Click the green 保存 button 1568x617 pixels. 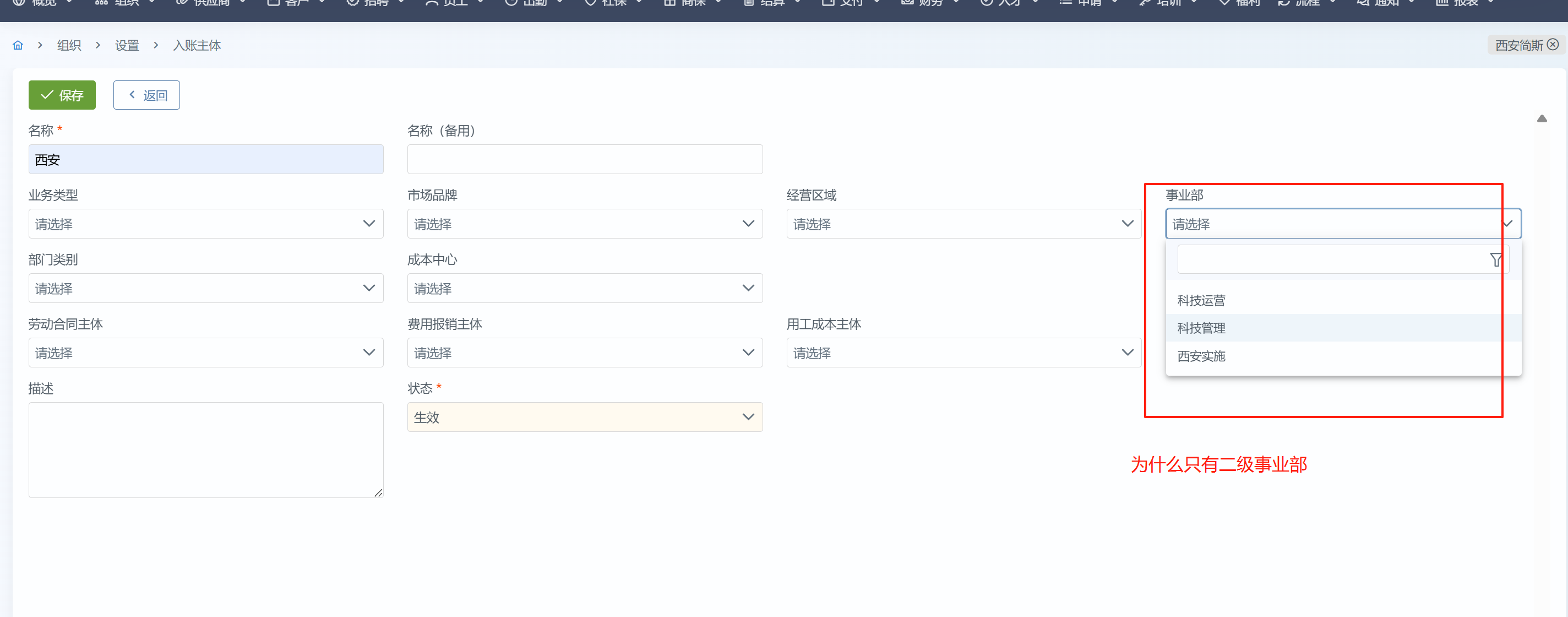62,95
